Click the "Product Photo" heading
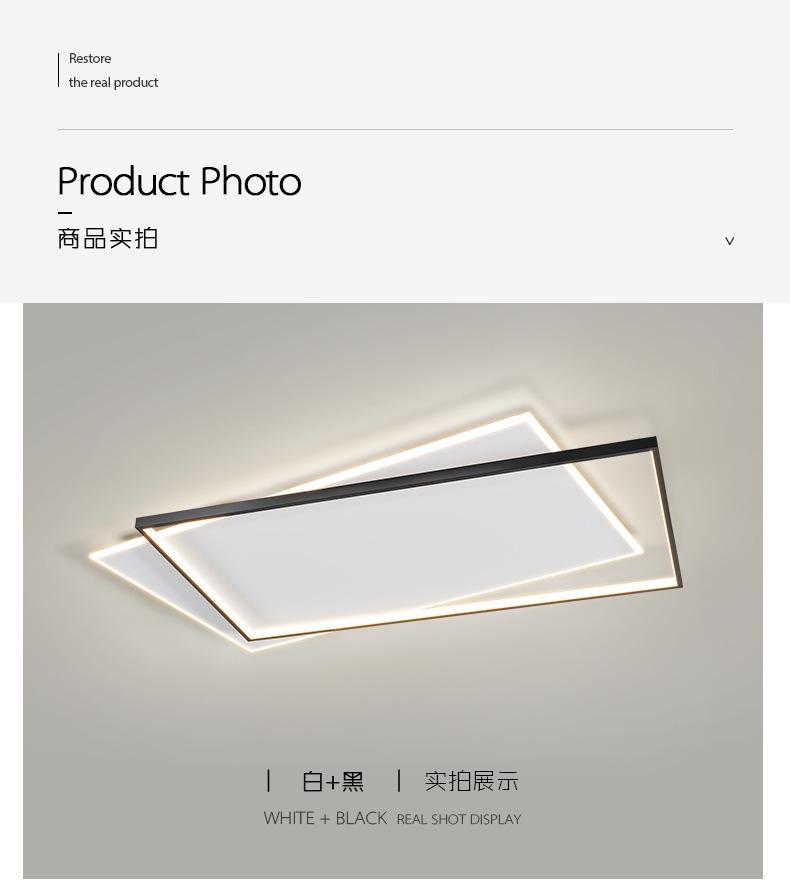The height and width of the screenshot is (893, 790). (x=179, y=182)
